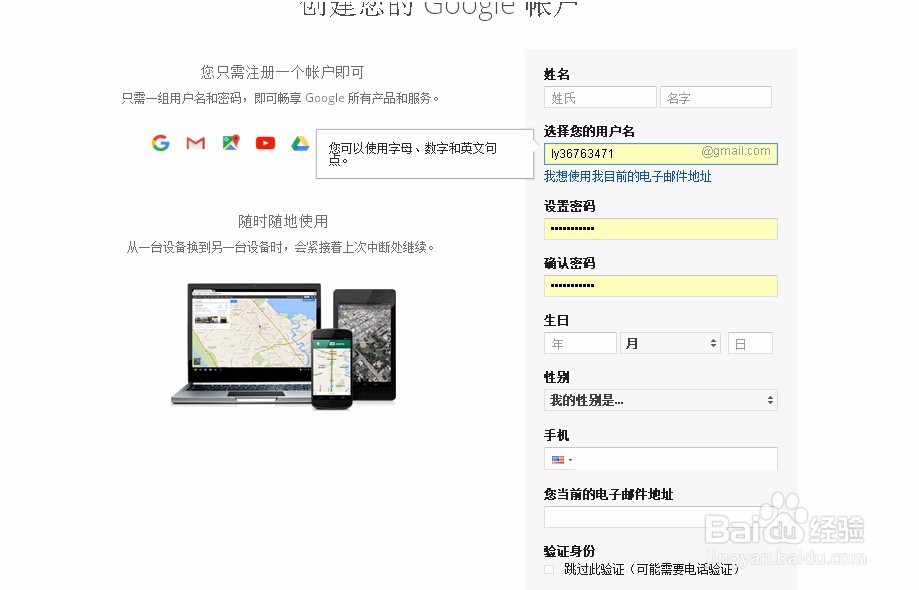Click the 验证身份 label
The image size is (919, 590).
point(569,551)
